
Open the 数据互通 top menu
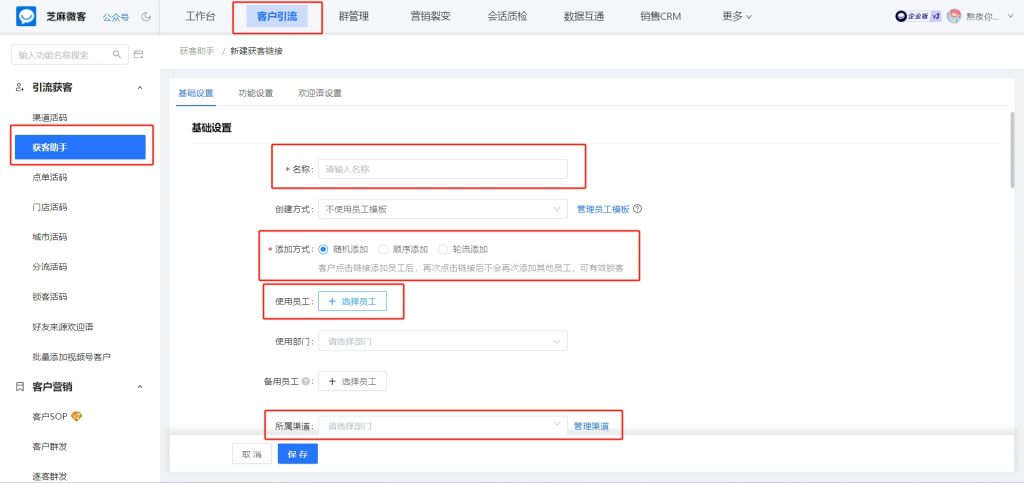[584, 17]
